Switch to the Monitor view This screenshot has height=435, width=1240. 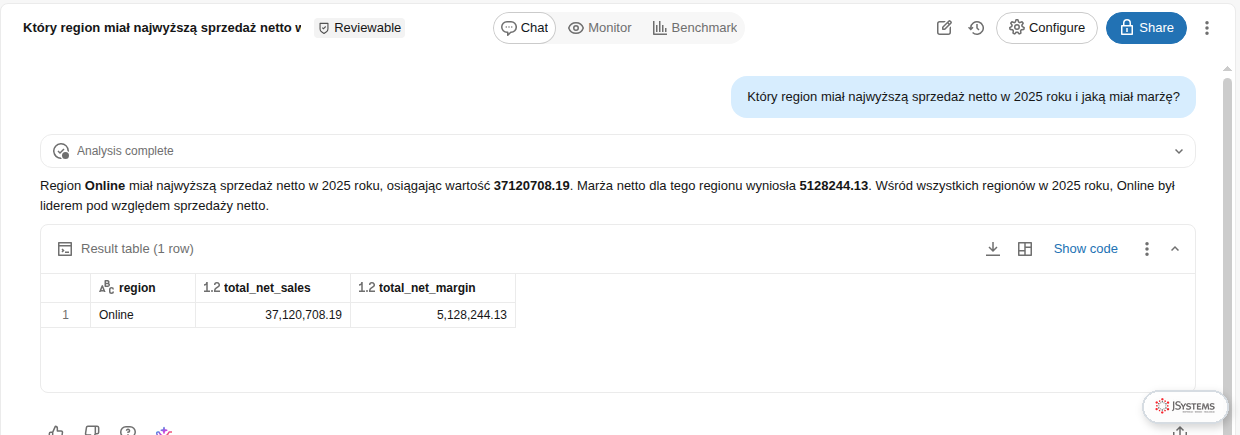[600, 28]
